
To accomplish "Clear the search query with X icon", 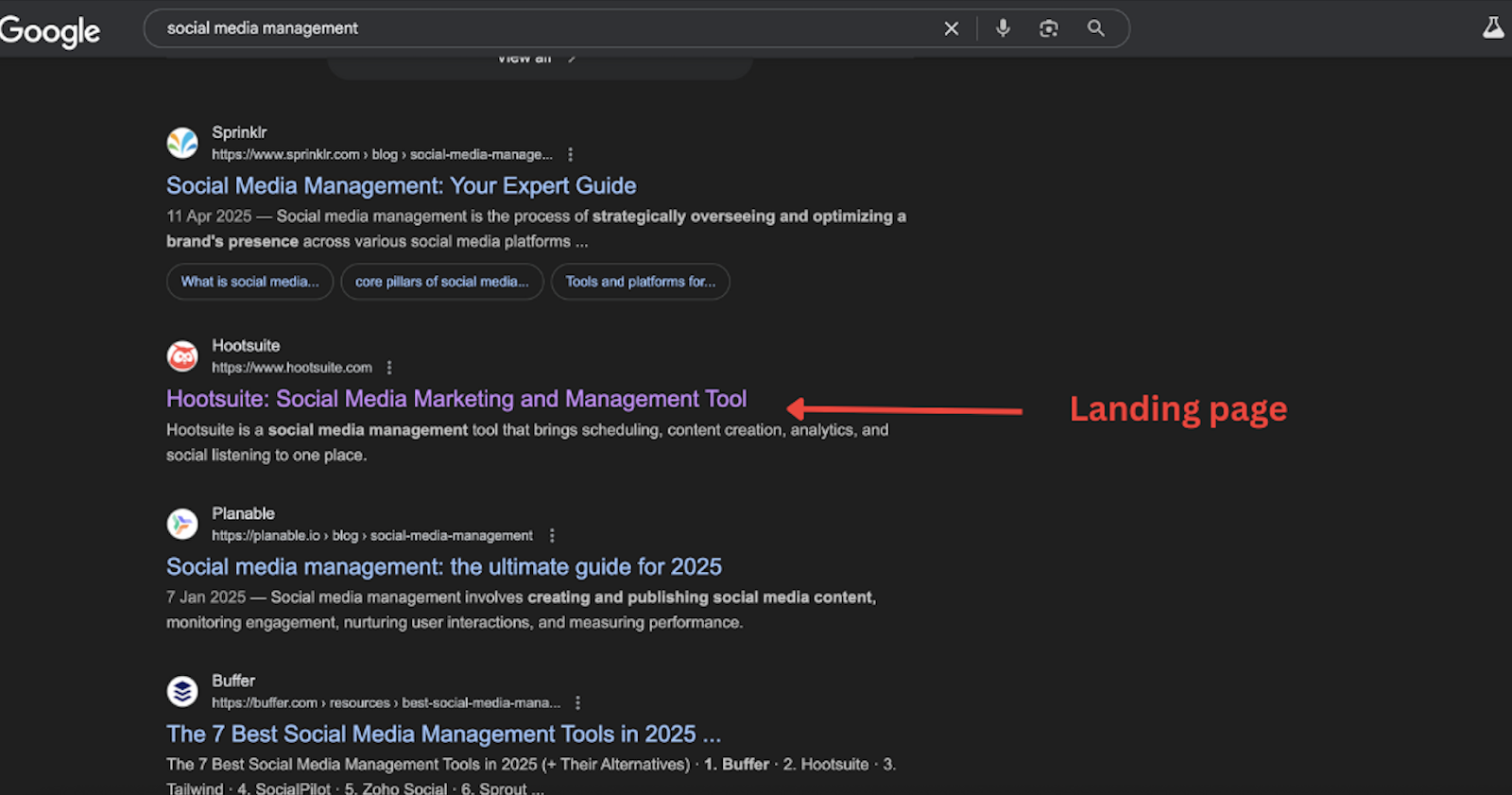I will [952, 28].
